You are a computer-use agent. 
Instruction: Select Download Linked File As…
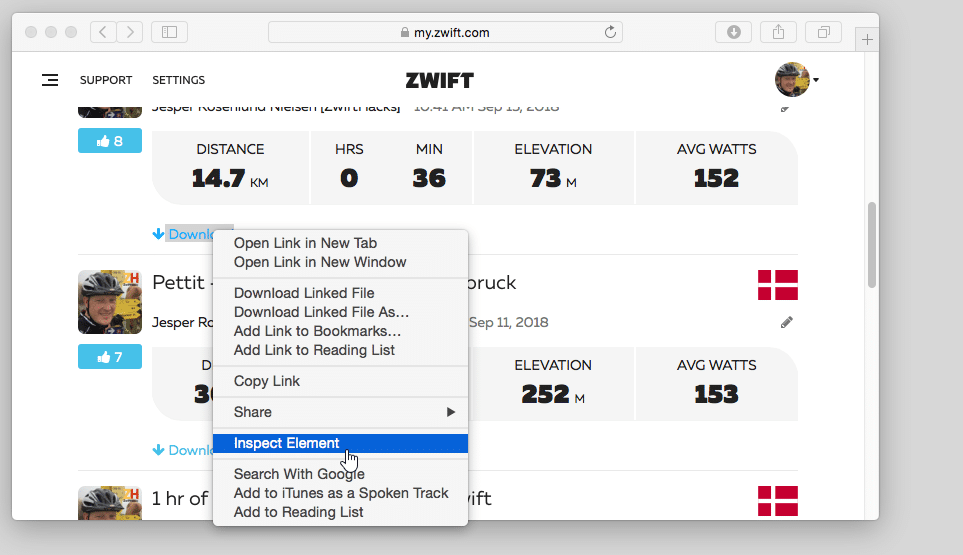(340, 312)
